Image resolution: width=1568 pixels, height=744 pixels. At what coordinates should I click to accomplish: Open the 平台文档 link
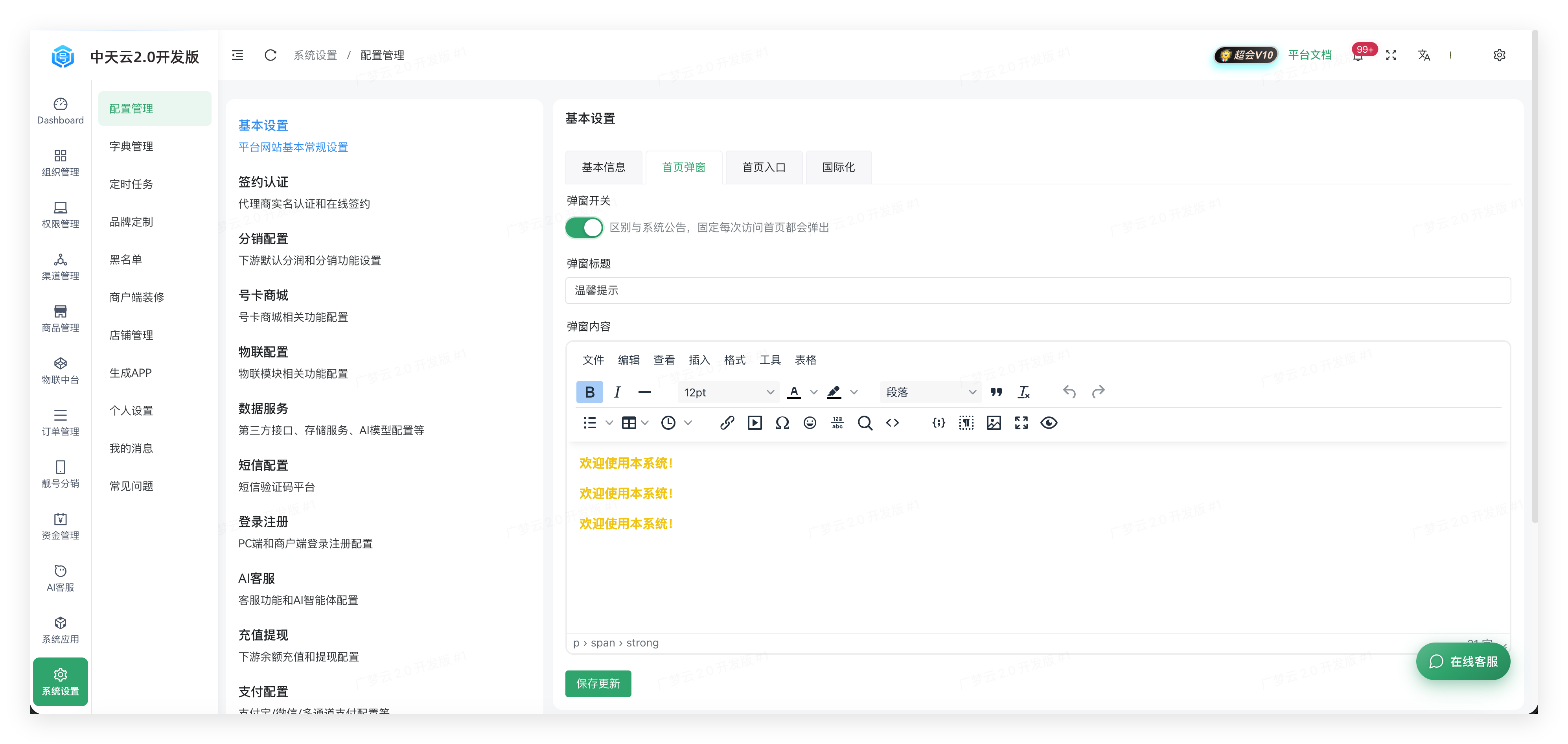point(1310,55)
